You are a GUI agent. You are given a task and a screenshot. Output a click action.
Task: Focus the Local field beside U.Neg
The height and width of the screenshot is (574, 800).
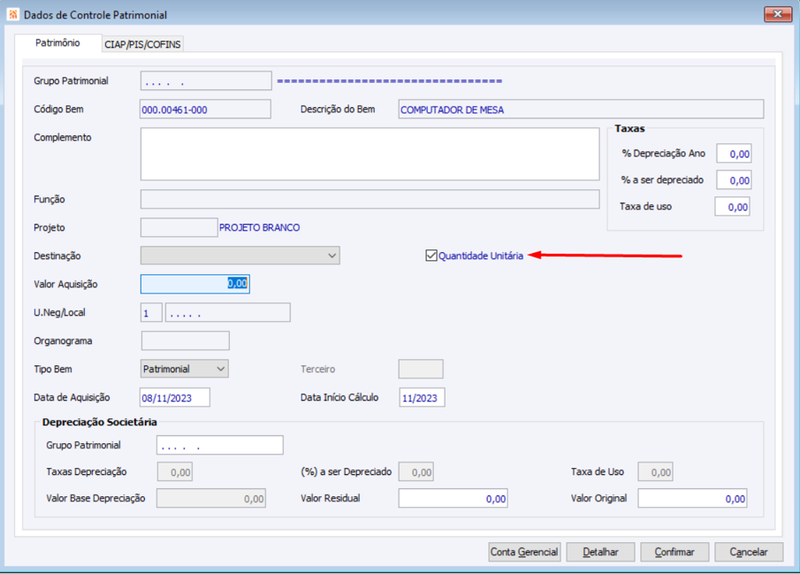[x=228, y=312]
